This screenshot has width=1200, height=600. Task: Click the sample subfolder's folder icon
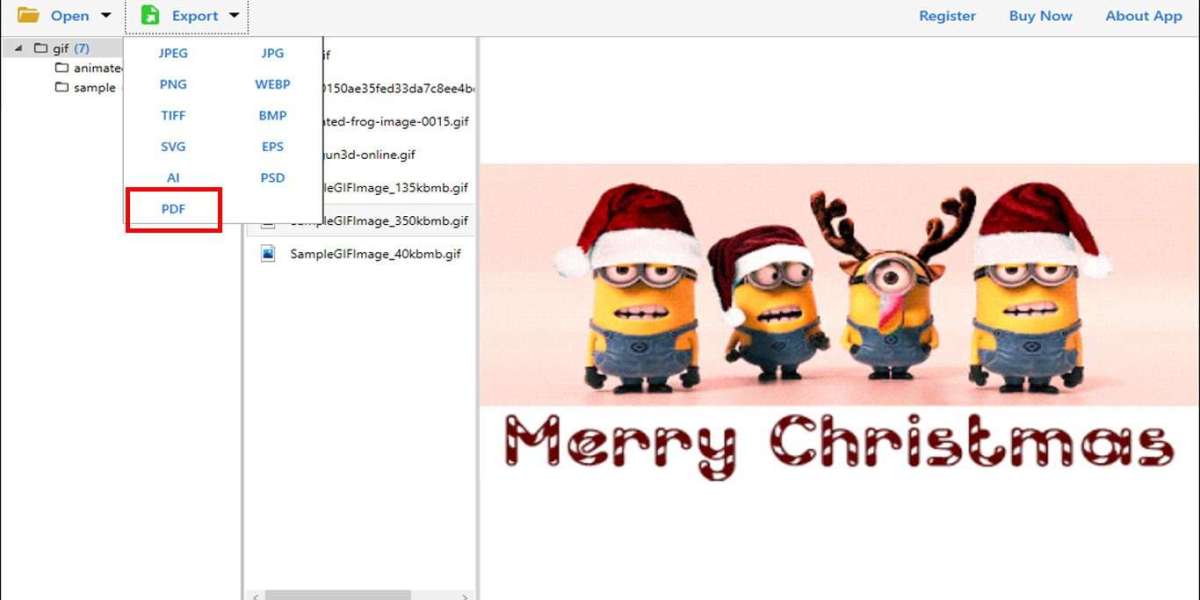point(62,88)
